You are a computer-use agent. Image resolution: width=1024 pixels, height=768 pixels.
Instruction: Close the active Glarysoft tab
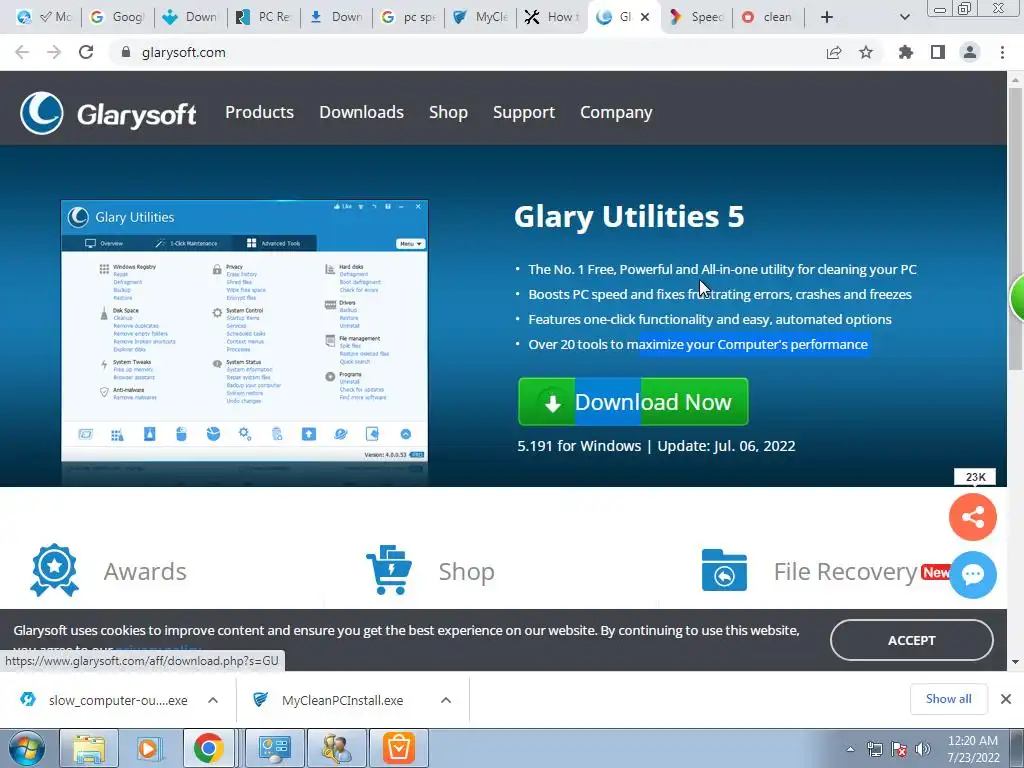click(645, 17)
